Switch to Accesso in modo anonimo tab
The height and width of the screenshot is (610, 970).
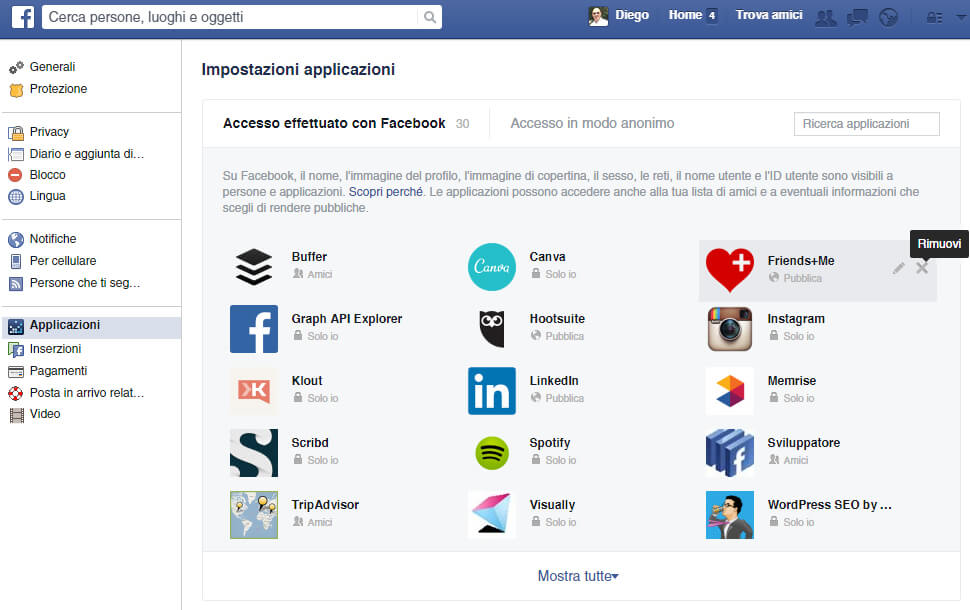click(x=592, y=123)
